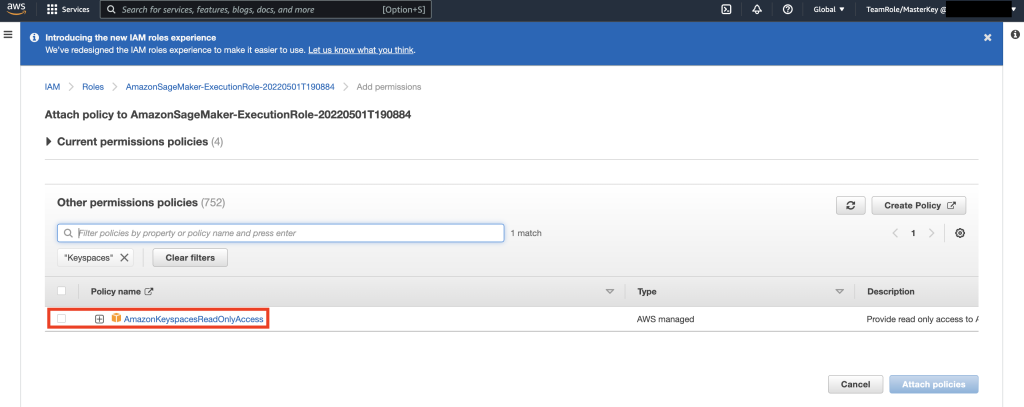Click the Policy name column header
This screenshot has width=1024, height=407.
tap(116, 291)
